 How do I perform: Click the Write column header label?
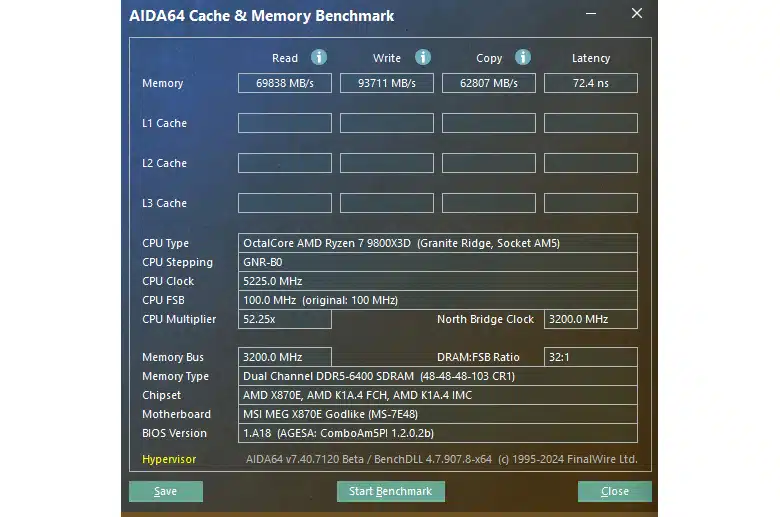tap(387, 58)
